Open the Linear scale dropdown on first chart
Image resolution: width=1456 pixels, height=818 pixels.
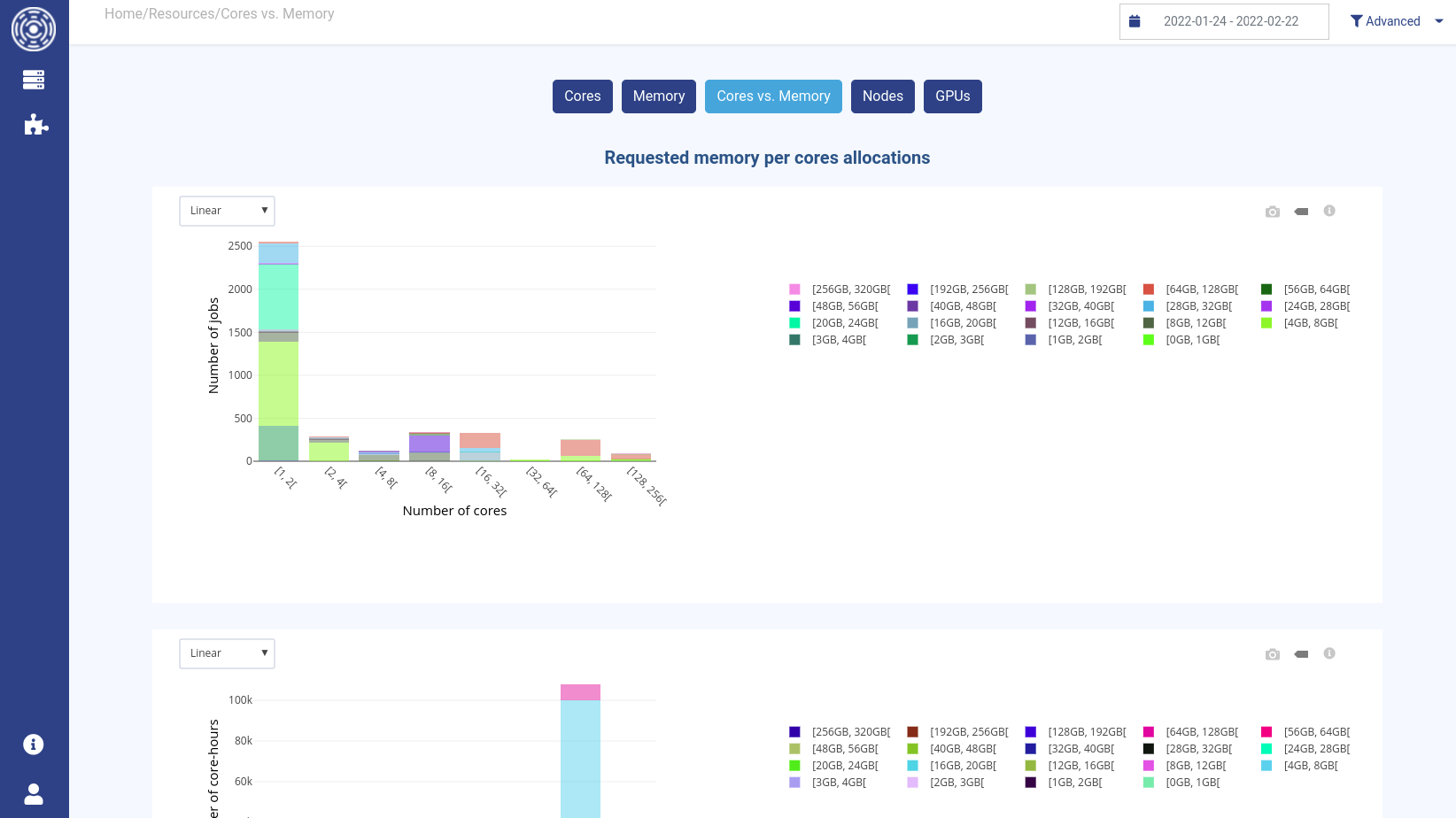coord(228,211)
